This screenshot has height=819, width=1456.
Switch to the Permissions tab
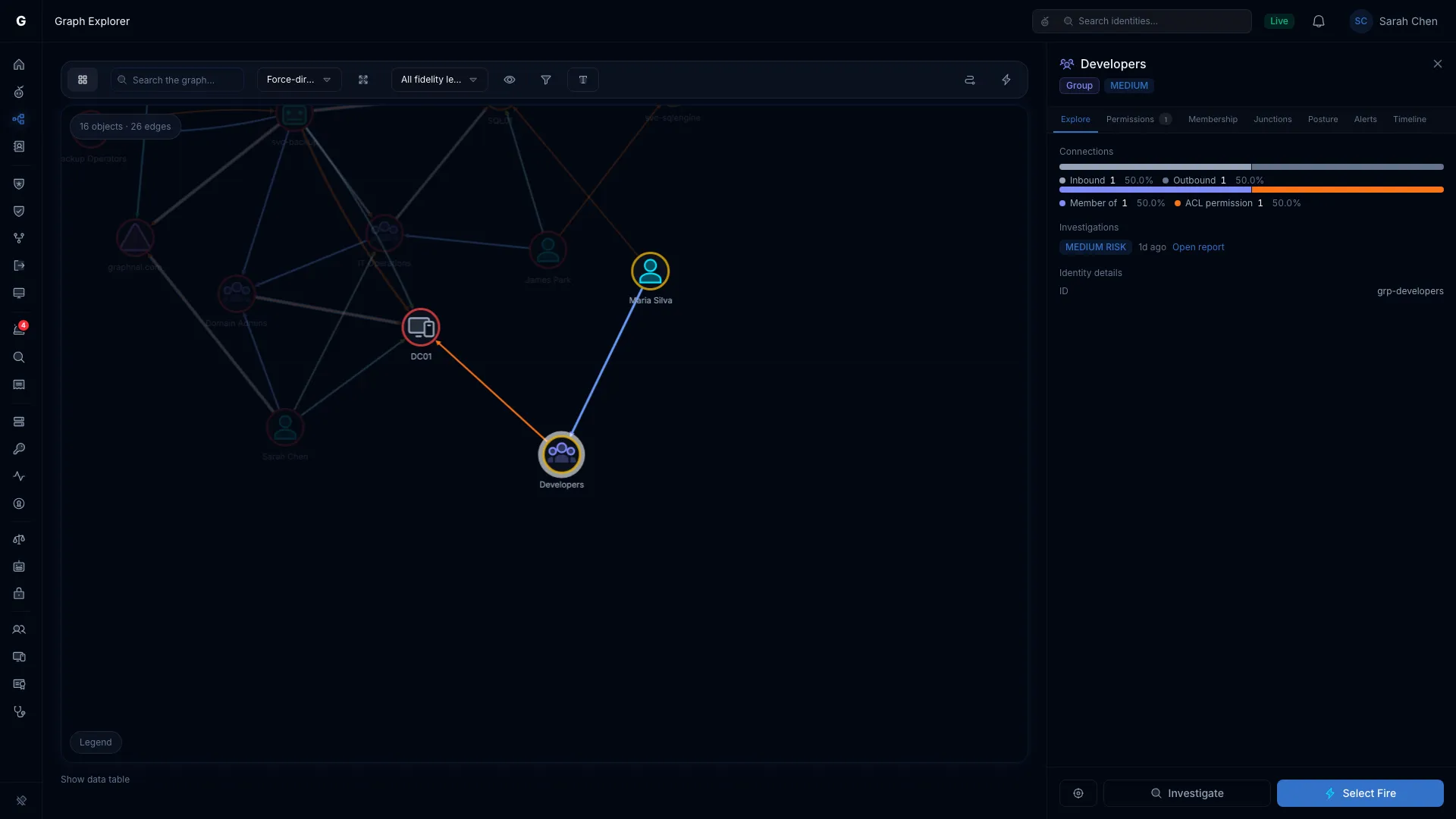[x=1138, y=120]
